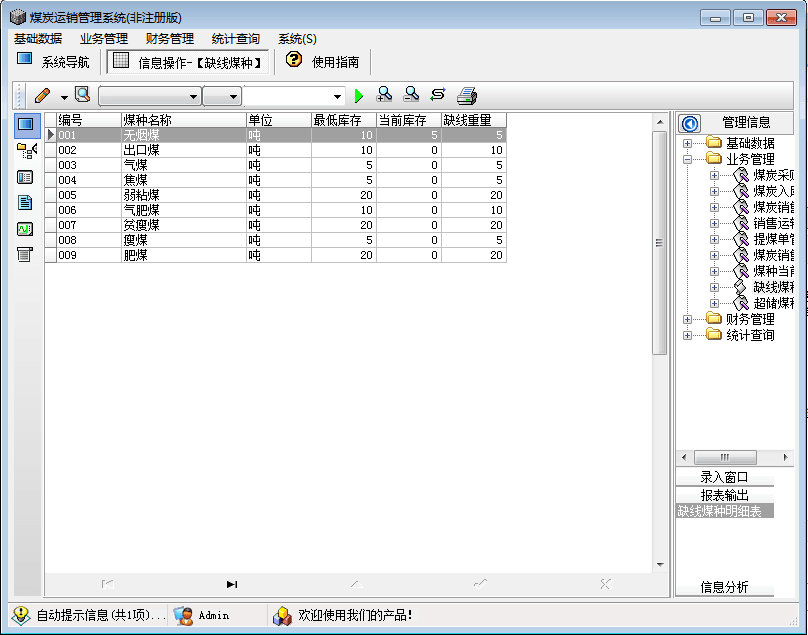The image size is (808, 635).
Task: Select the row for 焦煤
Action: [135, 180]
